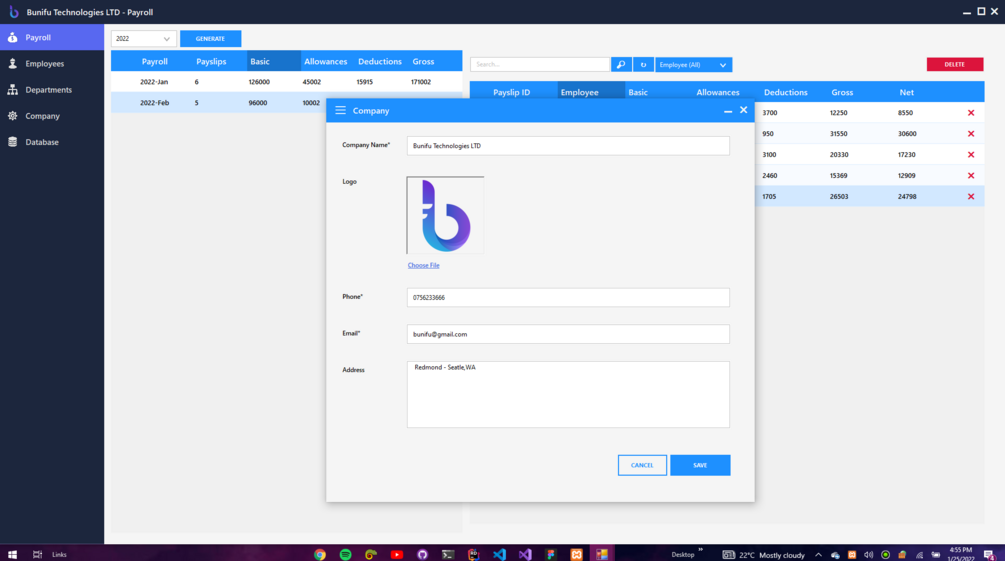
Task: Click the Employees person icon
Action: 12,63
